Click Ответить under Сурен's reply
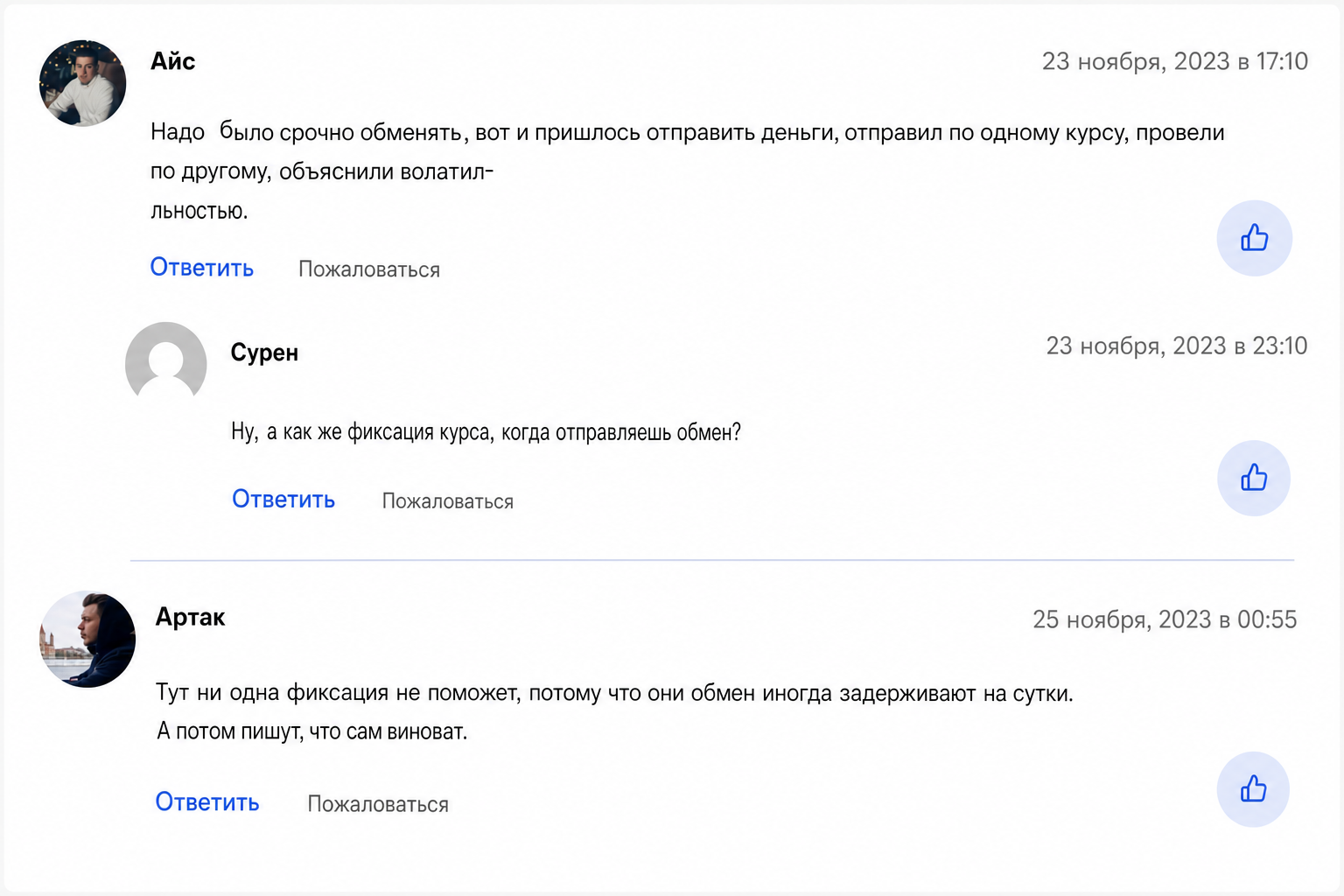1344x896 pixels. pos(283,500)
